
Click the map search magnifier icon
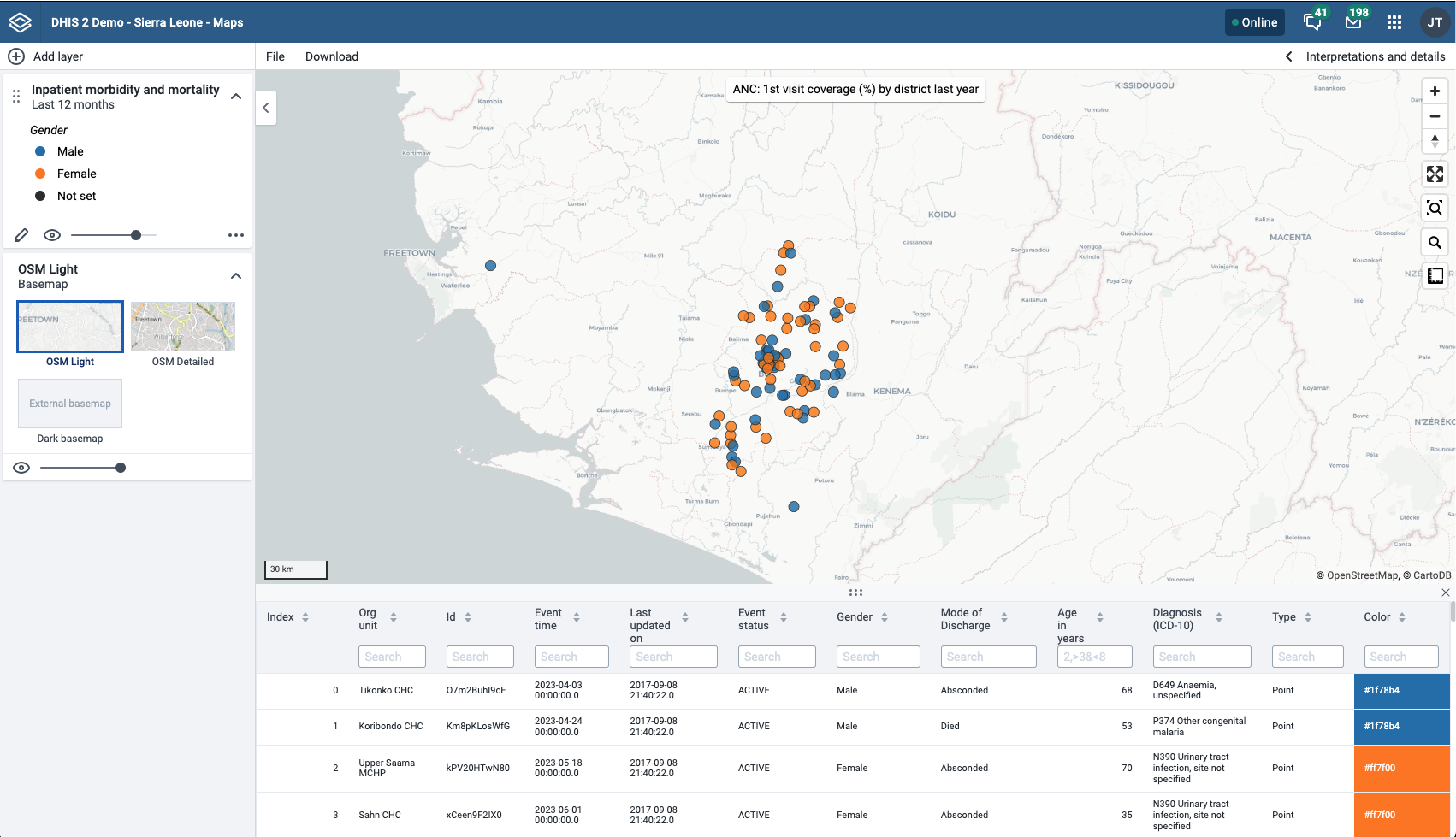[1435, 242]
